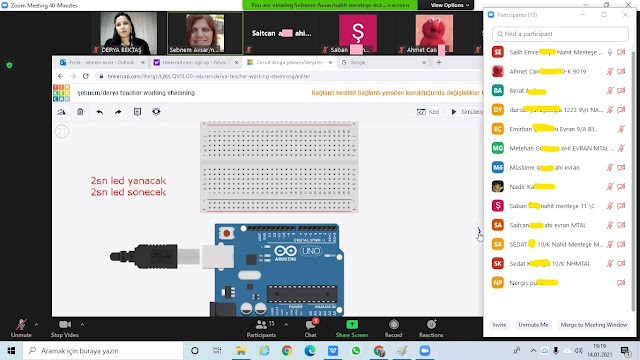
Task: Click the Arduino reset button on board
Action: pos(227,233)
